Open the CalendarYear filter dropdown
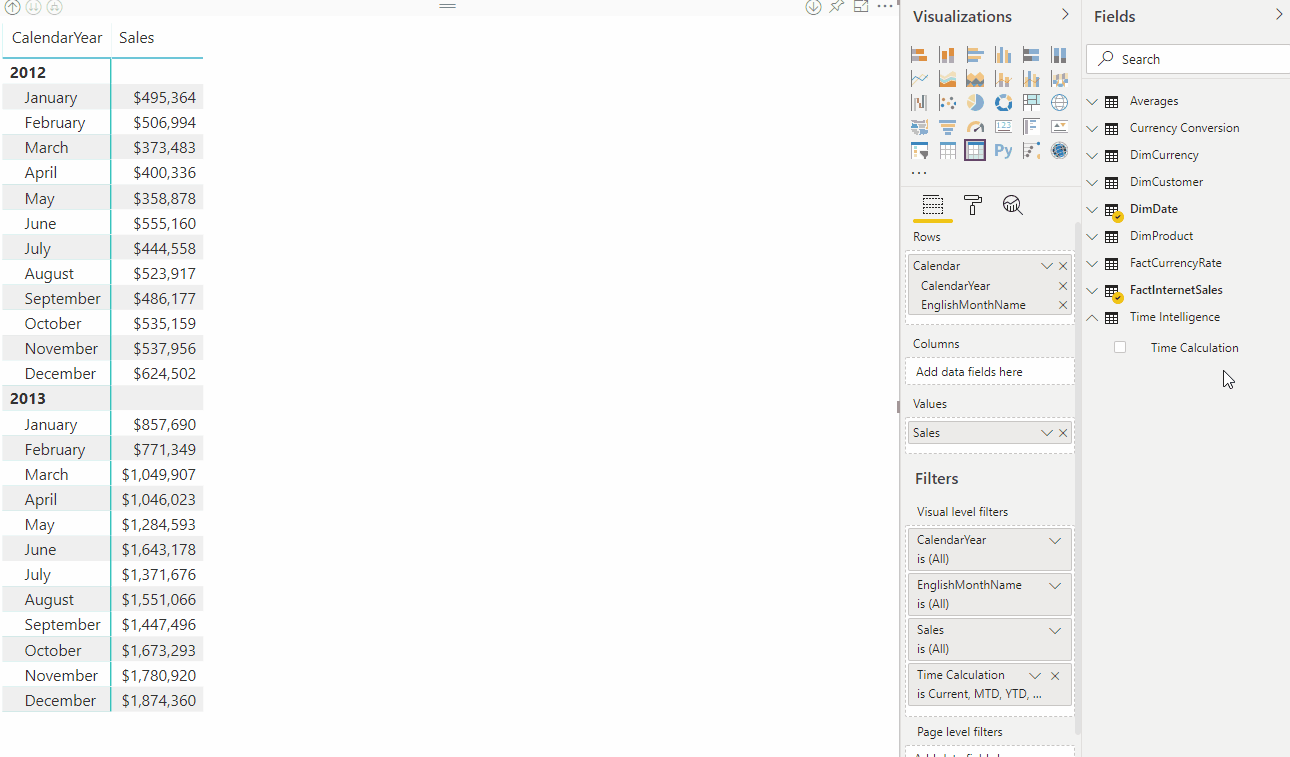This screenshot has height=757, width=1290. point(1054,540)
